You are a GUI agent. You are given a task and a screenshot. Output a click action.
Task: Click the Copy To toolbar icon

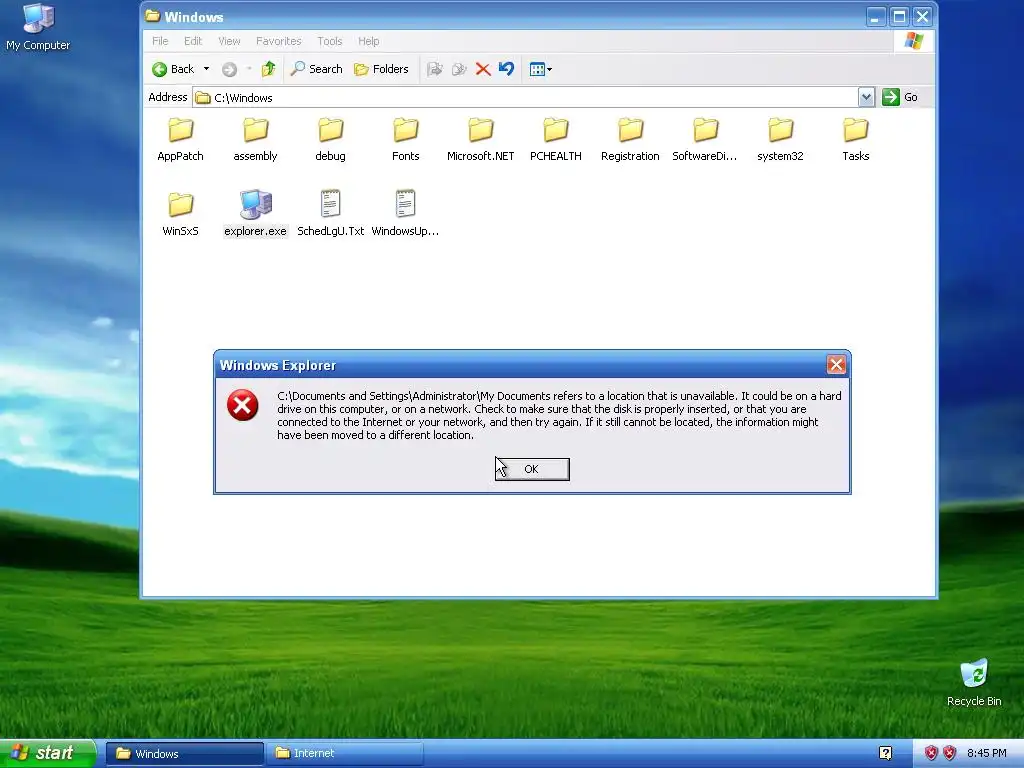click(x=459, y=69)
